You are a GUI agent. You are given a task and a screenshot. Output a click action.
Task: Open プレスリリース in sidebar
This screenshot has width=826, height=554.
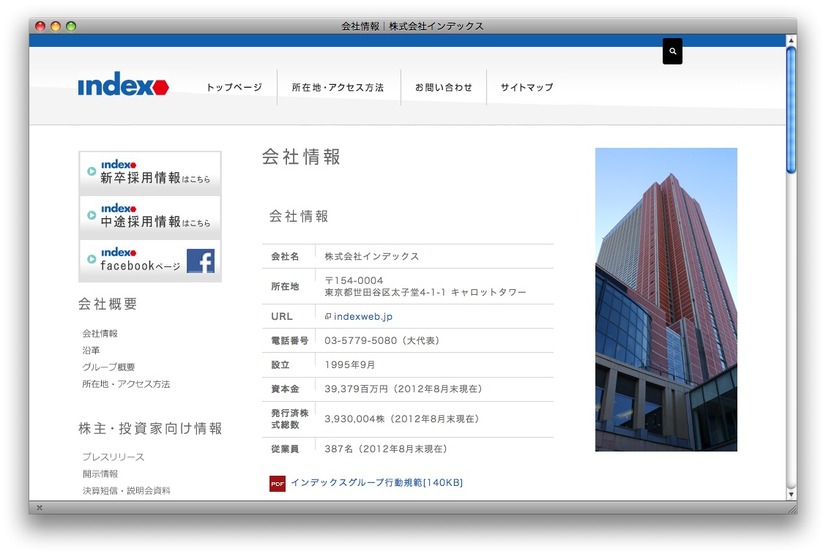113,457
